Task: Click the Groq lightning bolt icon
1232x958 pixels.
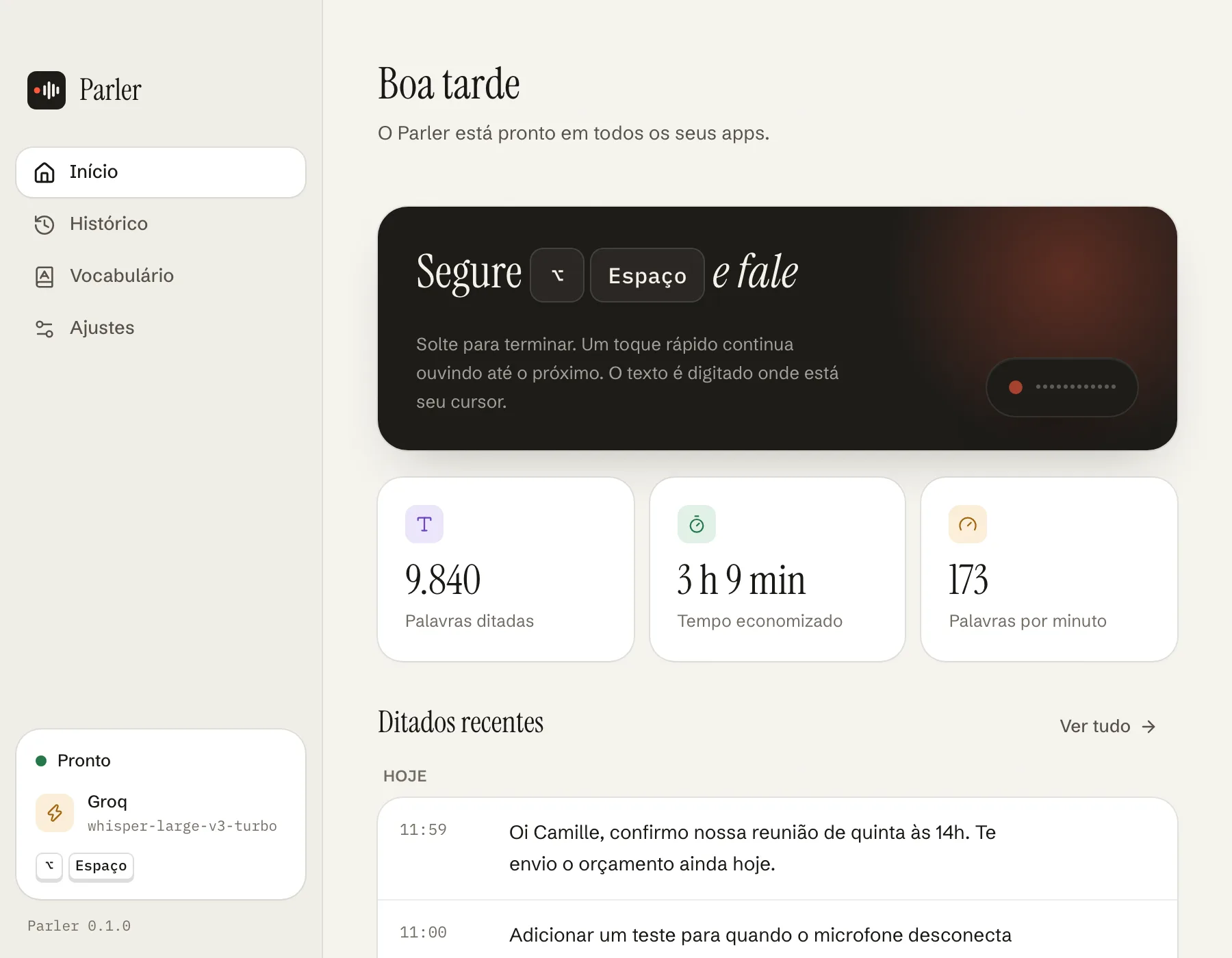Action: (55, 813)
